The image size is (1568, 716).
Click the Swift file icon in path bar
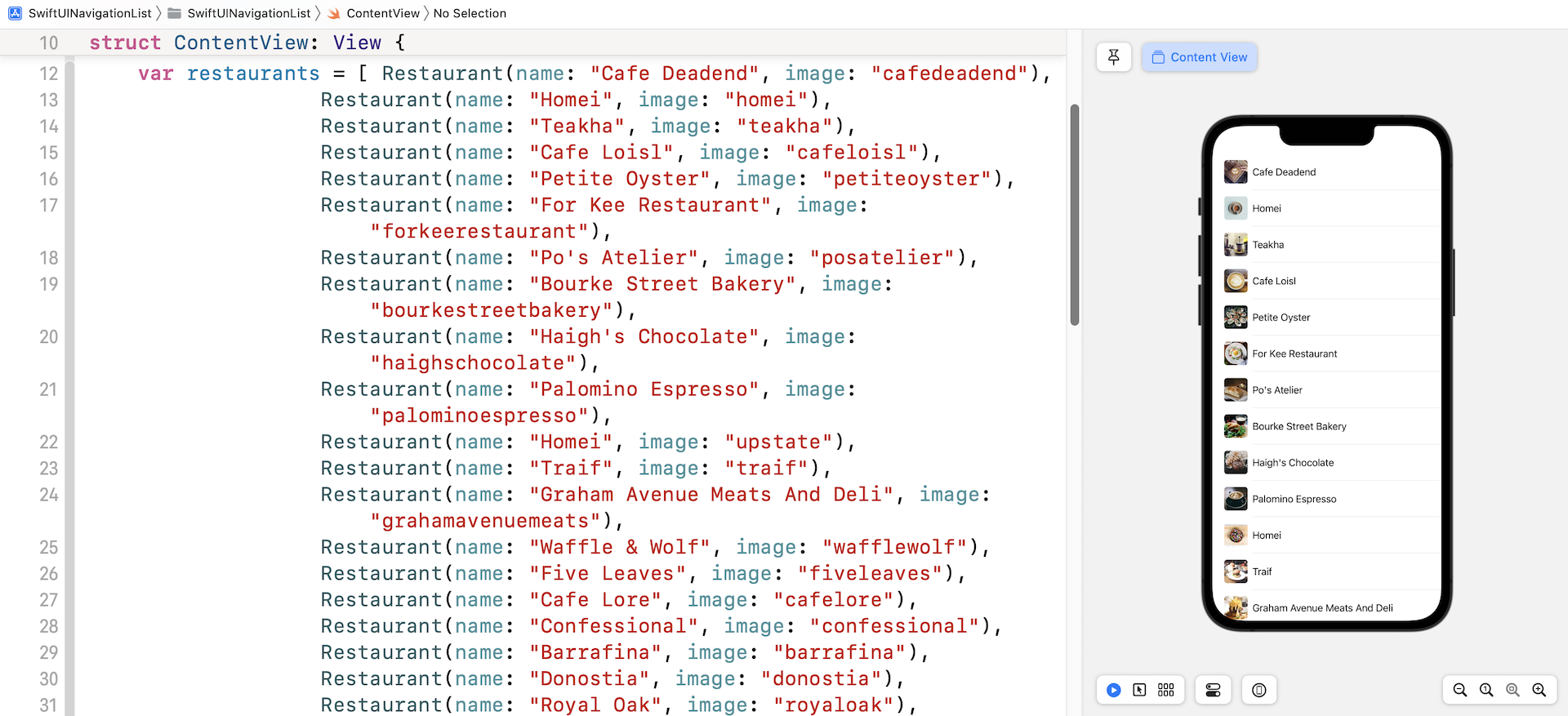(333, 13)
